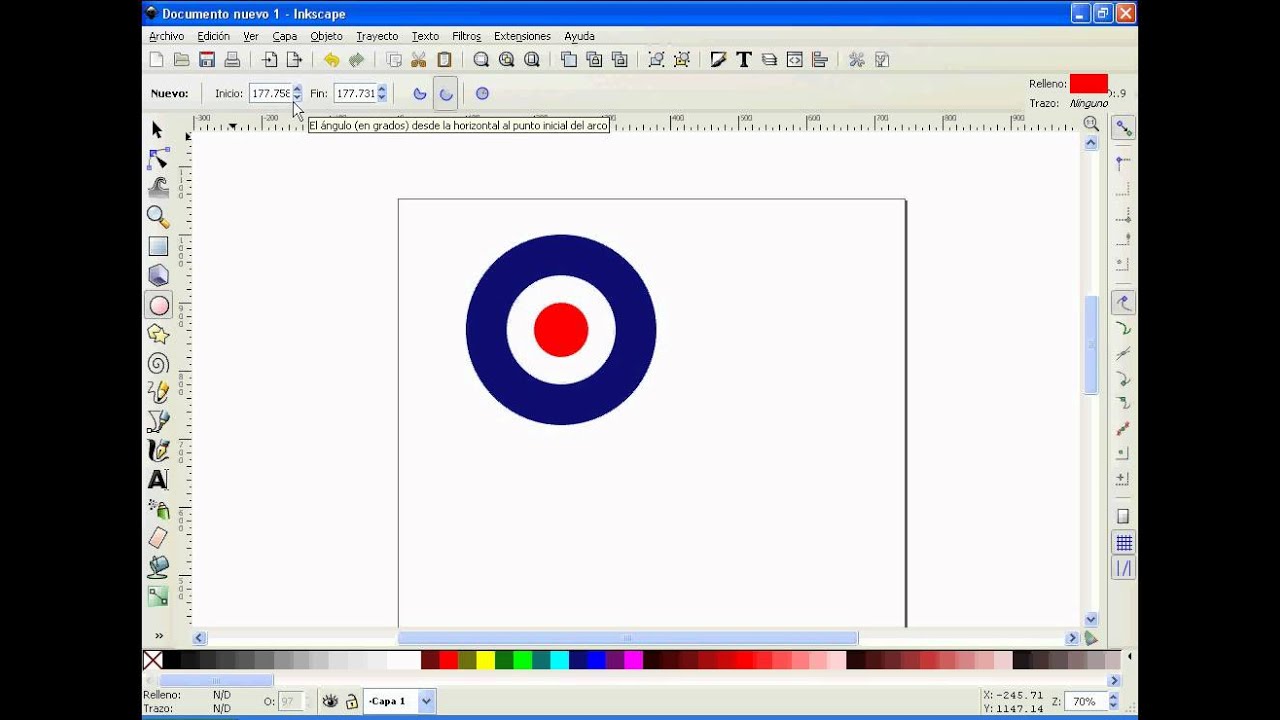Viewport: 1280px width, 720px height.
Task: Open Inkscape Preferences icon
Action: [857, 60]
